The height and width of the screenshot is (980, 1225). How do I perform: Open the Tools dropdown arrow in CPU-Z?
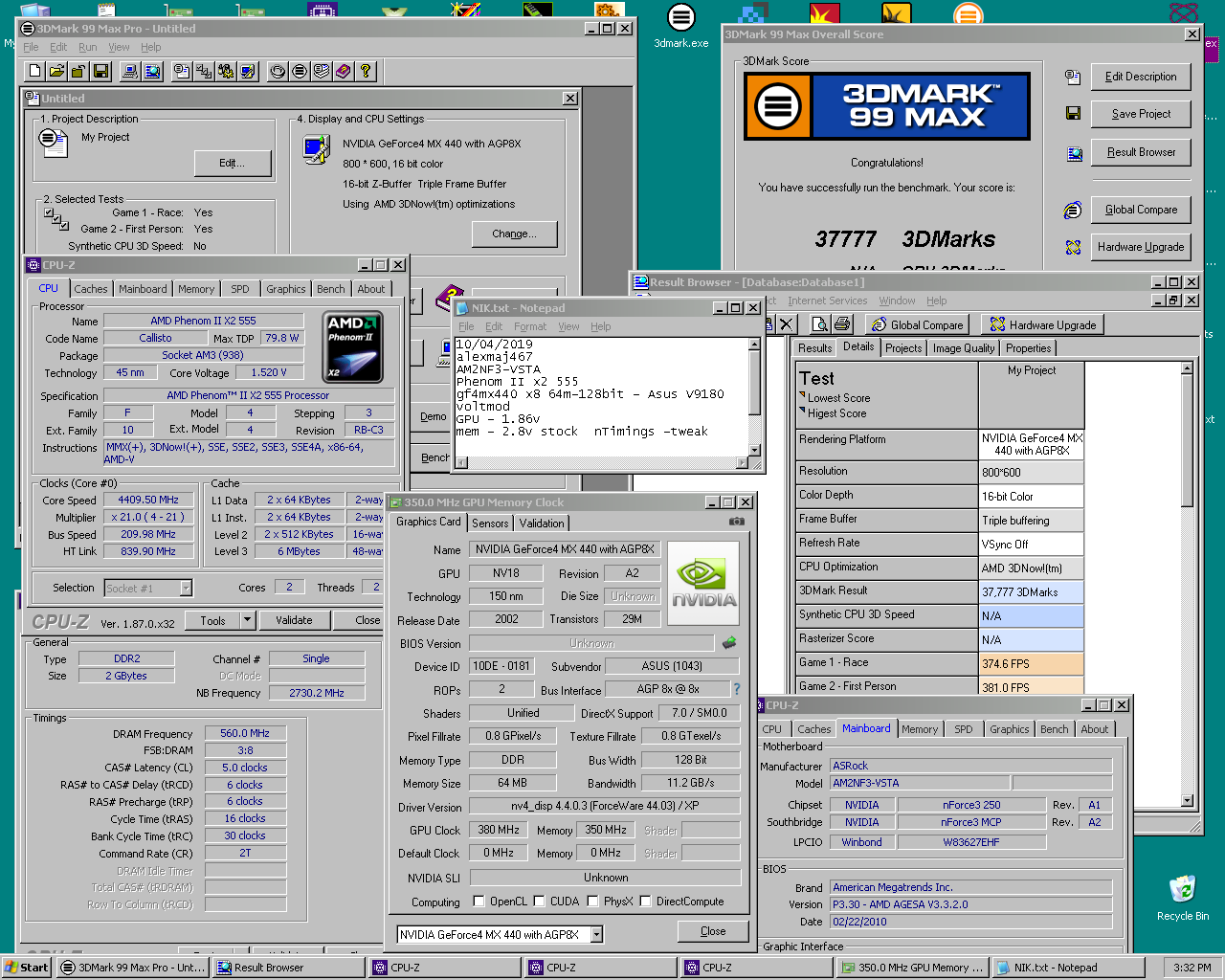247,620
